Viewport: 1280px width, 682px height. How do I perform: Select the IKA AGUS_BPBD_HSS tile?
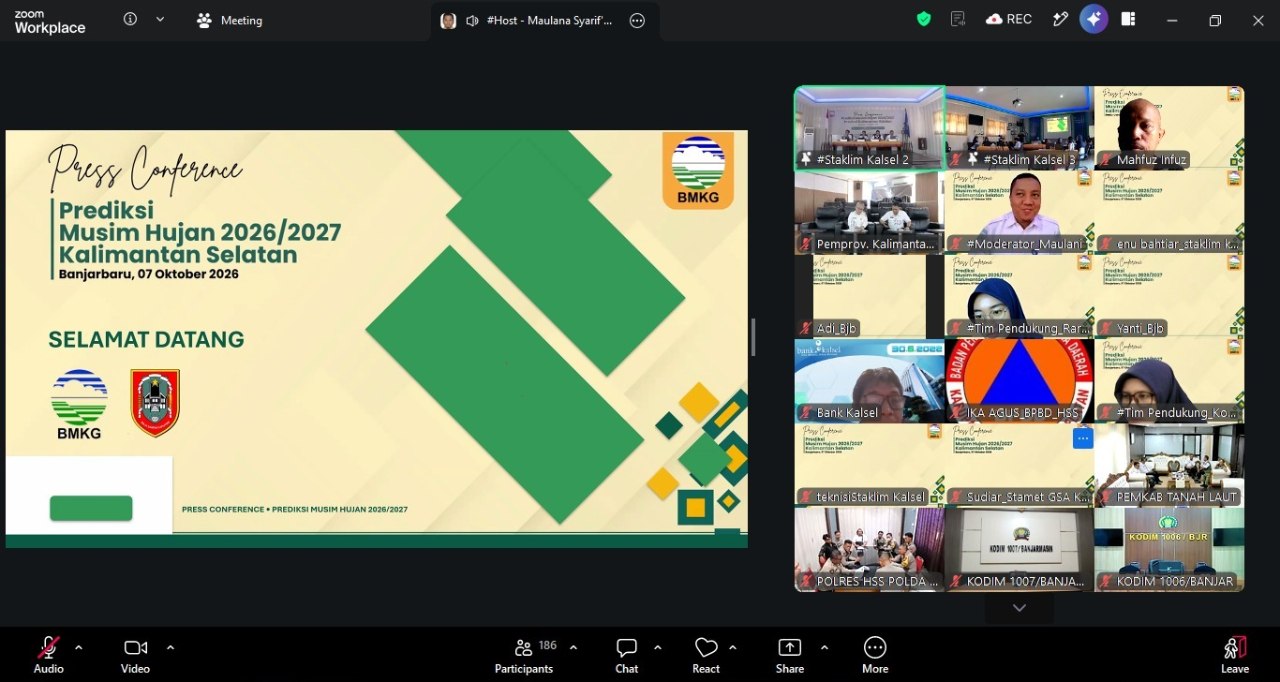[1019, 380]
